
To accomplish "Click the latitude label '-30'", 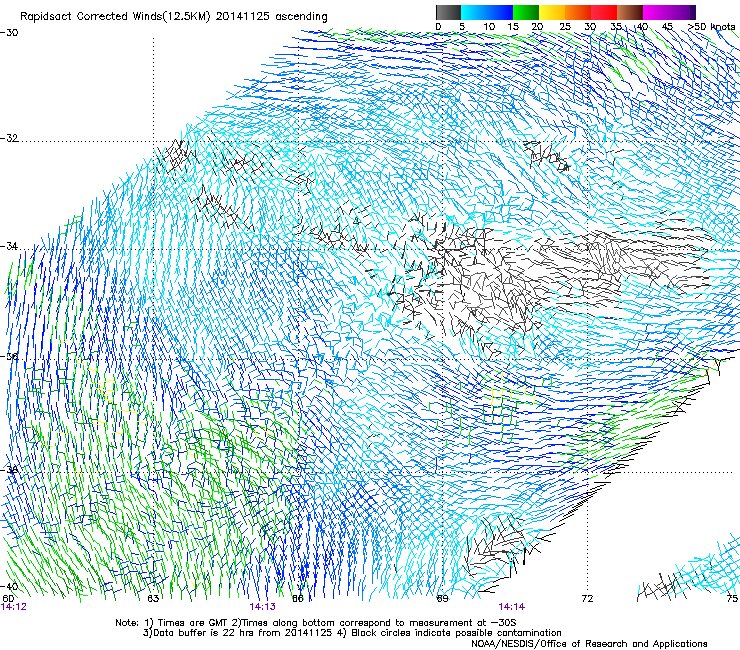I will click(x=9, y=33).
